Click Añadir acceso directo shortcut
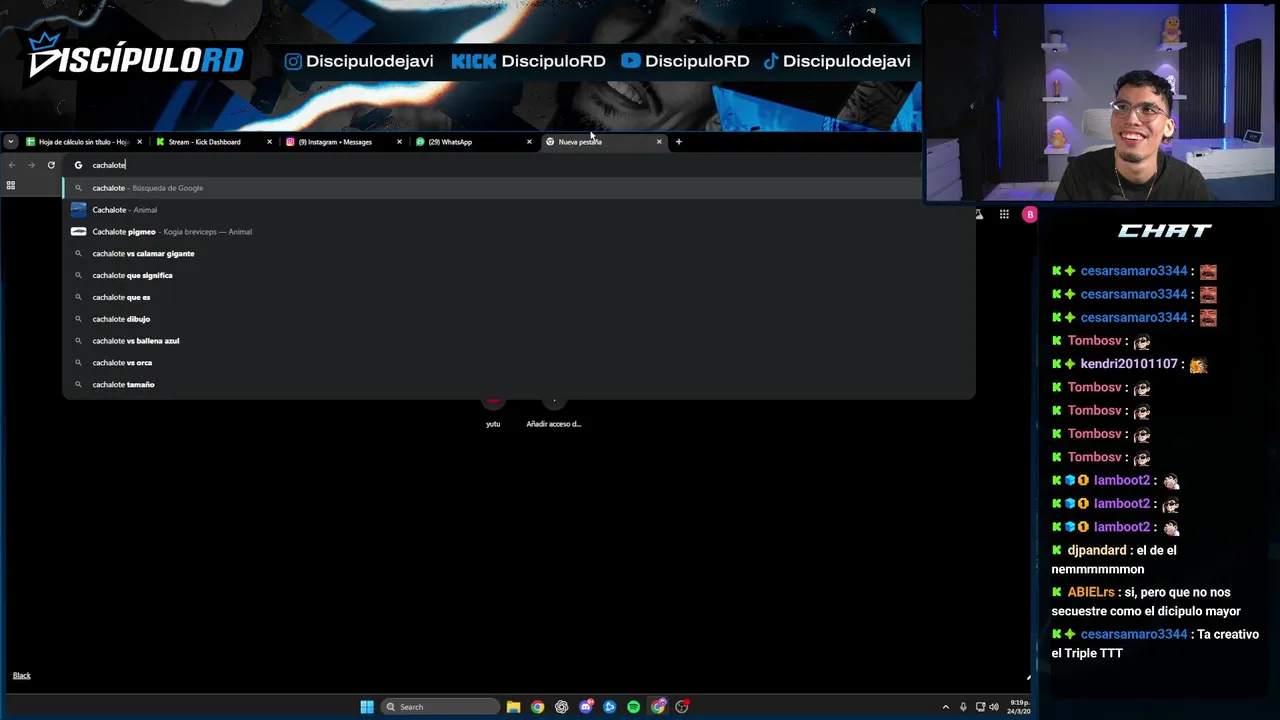The height and width of the screenshot is (720, 1280). click(x=554, y=411)
